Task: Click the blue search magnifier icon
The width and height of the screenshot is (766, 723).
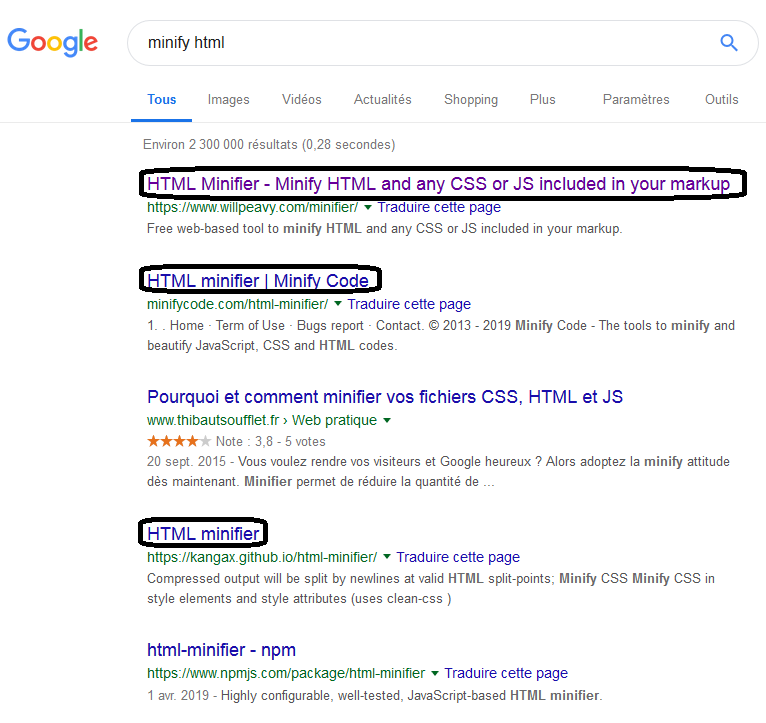Action: (x=728, y=43)
